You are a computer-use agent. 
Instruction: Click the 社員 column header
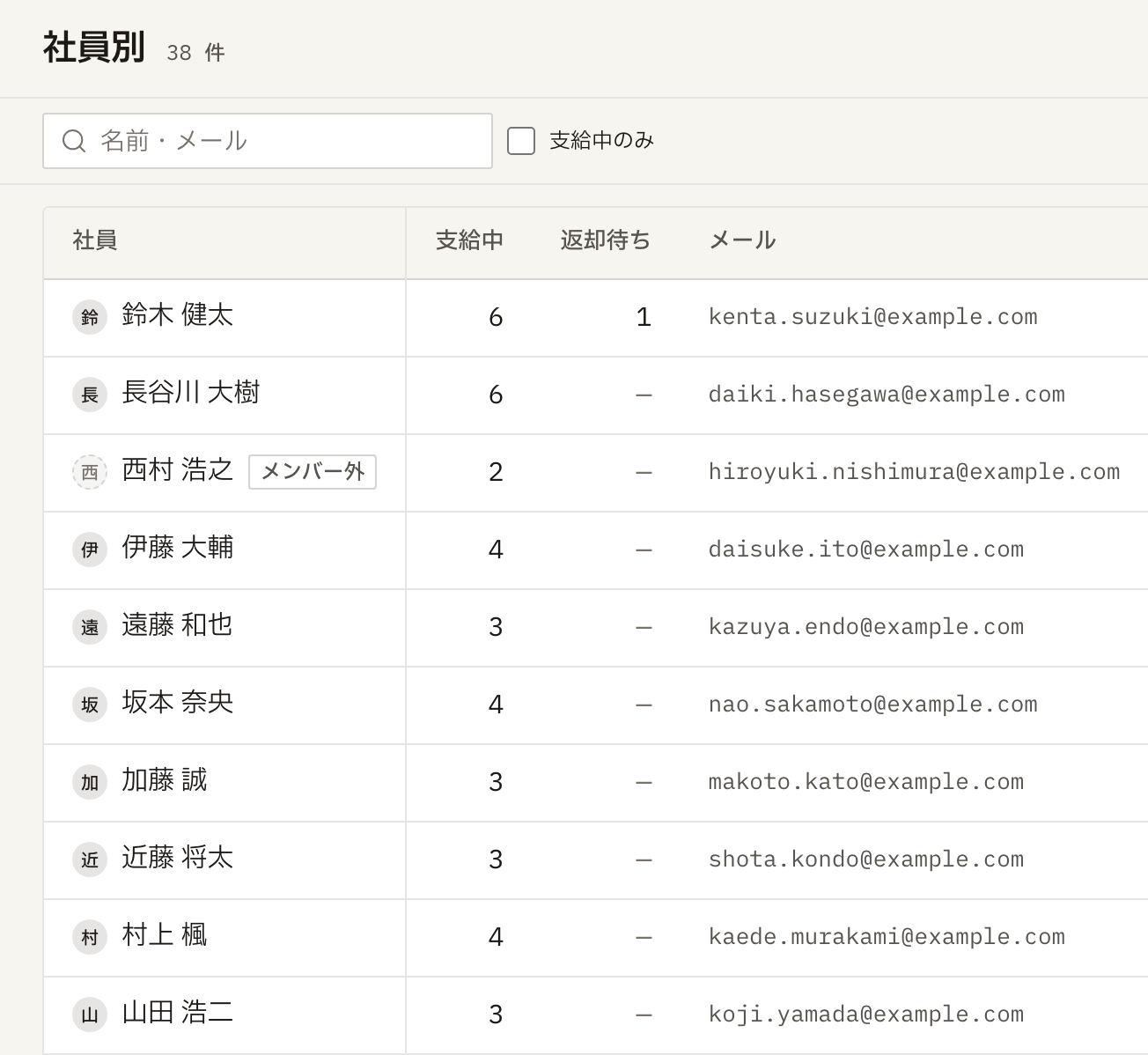(95, 240)
